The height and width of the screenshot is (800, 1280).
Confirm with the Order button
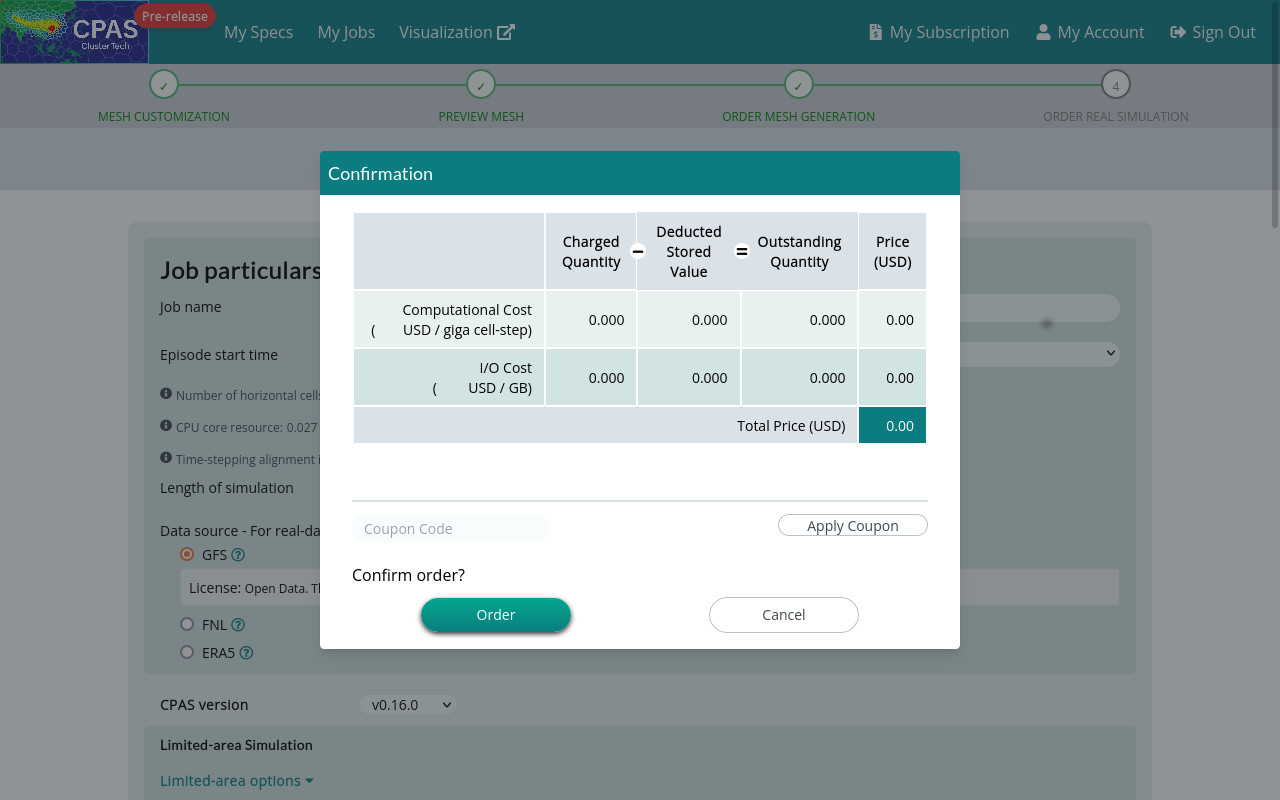point(496,615)
